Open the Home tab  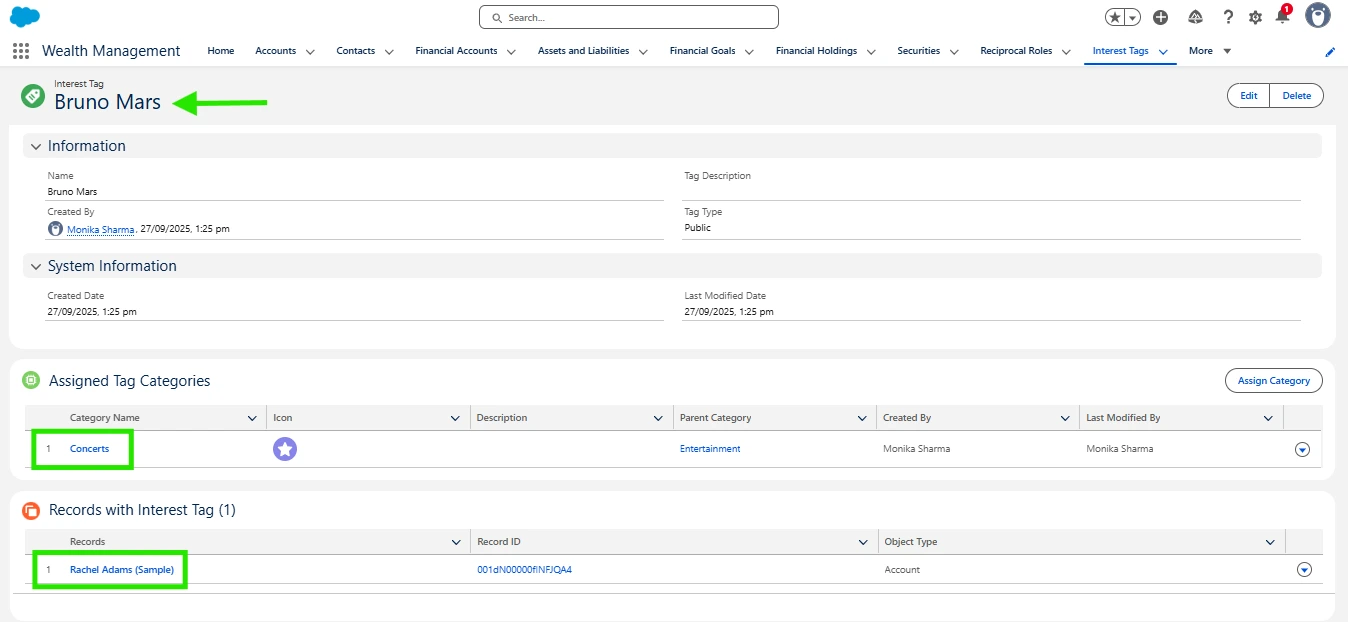[x=220, y=51]
